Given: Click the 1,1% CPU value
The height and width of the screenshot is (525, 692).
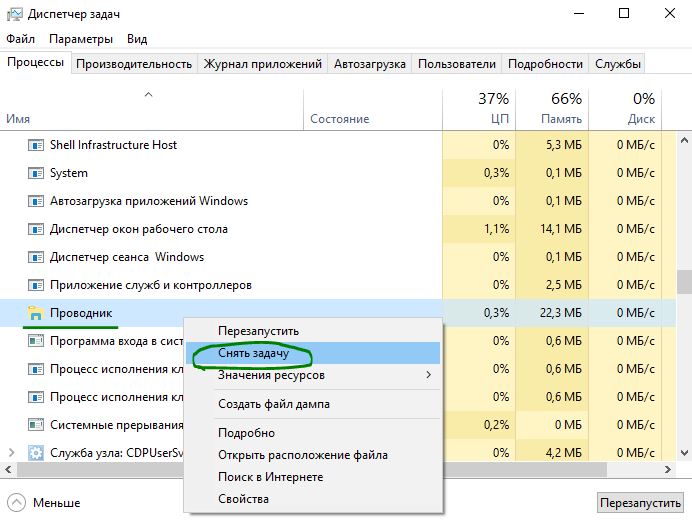Looking at the screenshot, I should [496, 229].
